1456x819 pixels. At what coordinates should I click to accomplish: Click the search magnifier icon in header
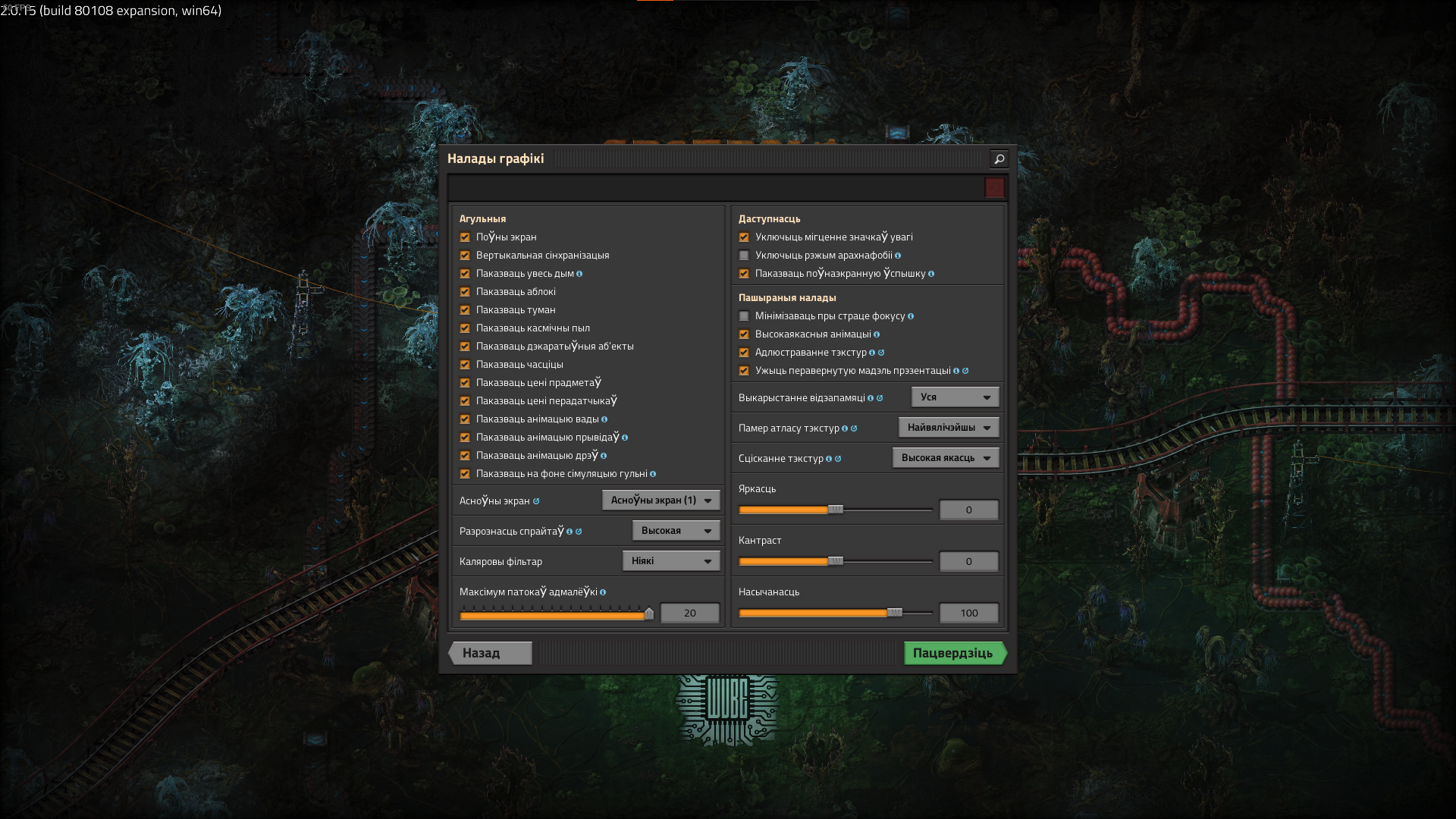[999, 158]
